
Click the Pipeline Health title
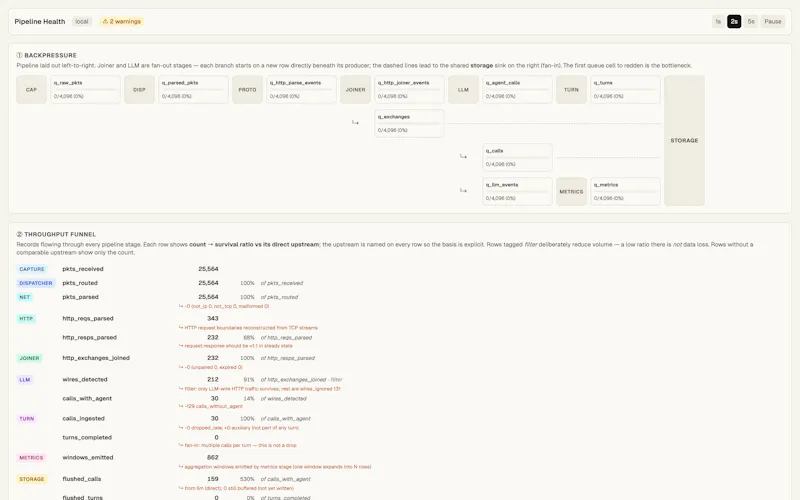coord(40,21)
